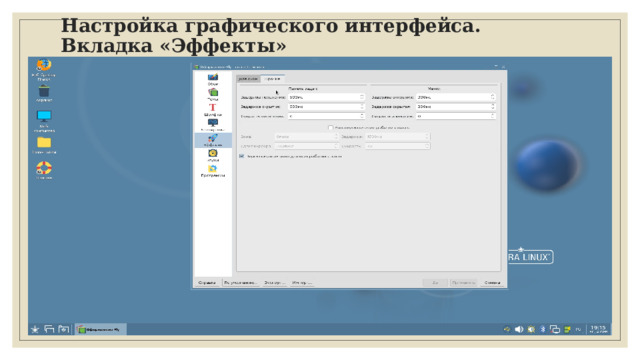Select the lifebuoy Help desktop icon
The height and width of the screenshot is (360, 640).
click(44, 170)
